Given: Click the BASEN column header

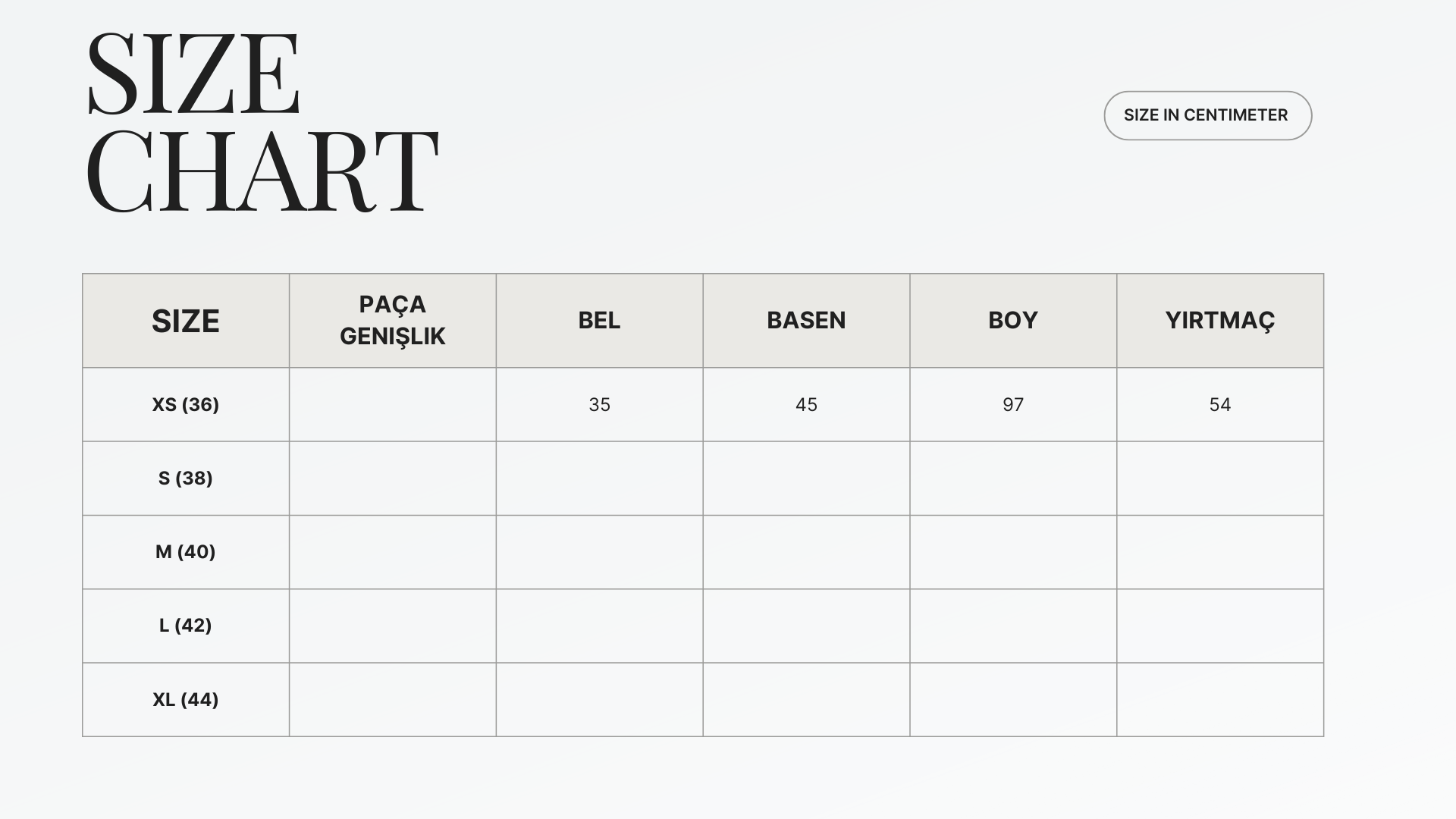Looking at the screenshot, I should click(x=806, y=320).
